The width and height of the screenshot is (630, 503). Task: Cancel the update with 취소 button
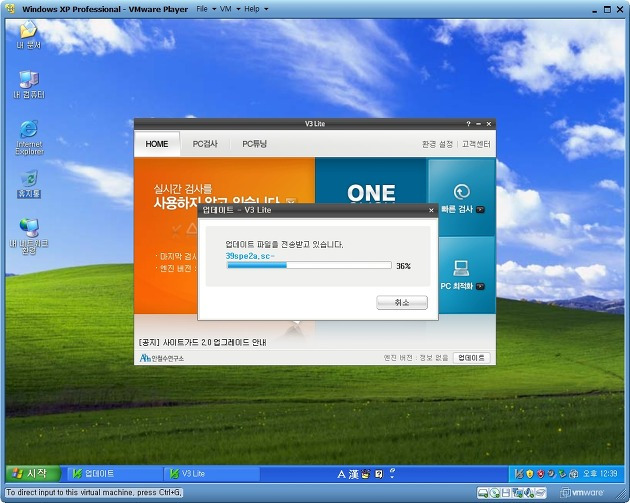pos(402,303)
